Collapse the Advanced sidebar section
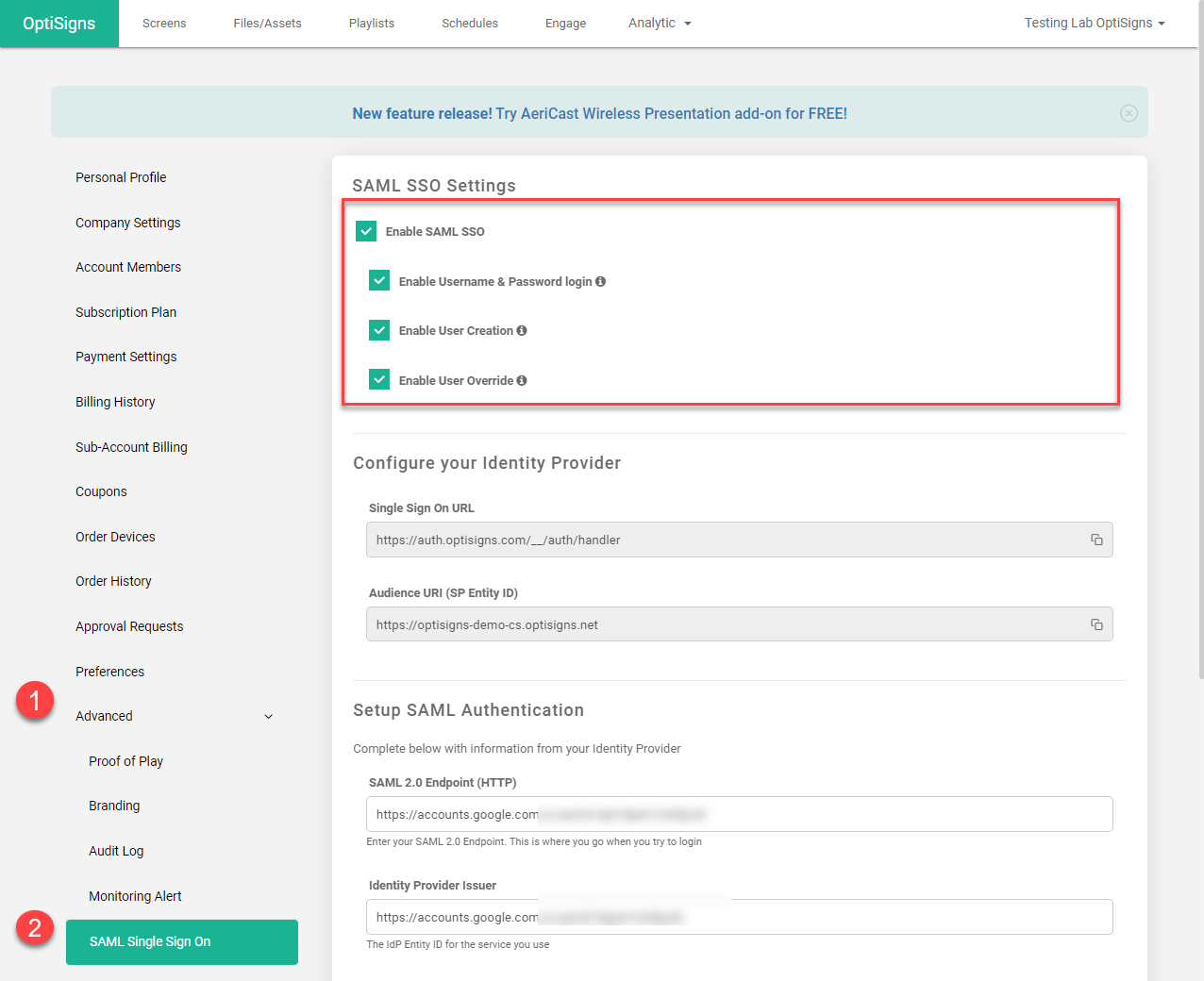Screen dimensions: 1204x981 [x=268, y=717]
